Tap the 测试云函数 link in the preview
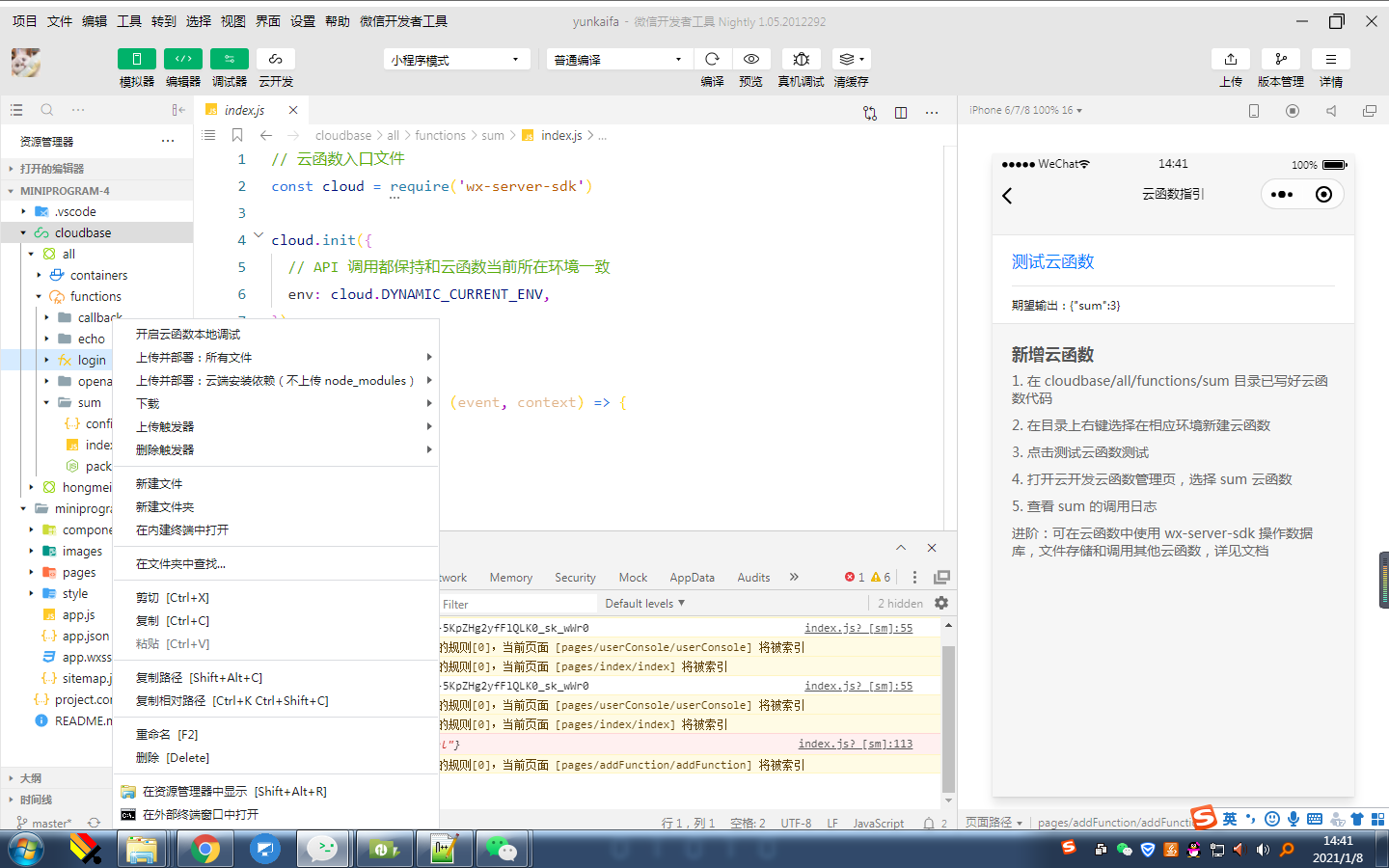This screenshot has height=868, width=1389. pos(1052,261)
